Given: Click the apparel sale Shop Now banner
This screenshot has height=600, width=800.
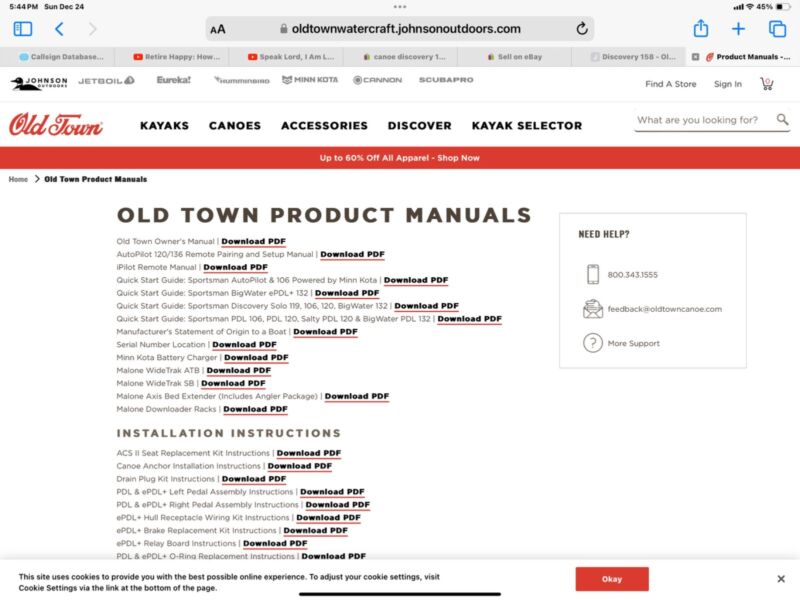Looking at the screenshot, I should (399, 158).
